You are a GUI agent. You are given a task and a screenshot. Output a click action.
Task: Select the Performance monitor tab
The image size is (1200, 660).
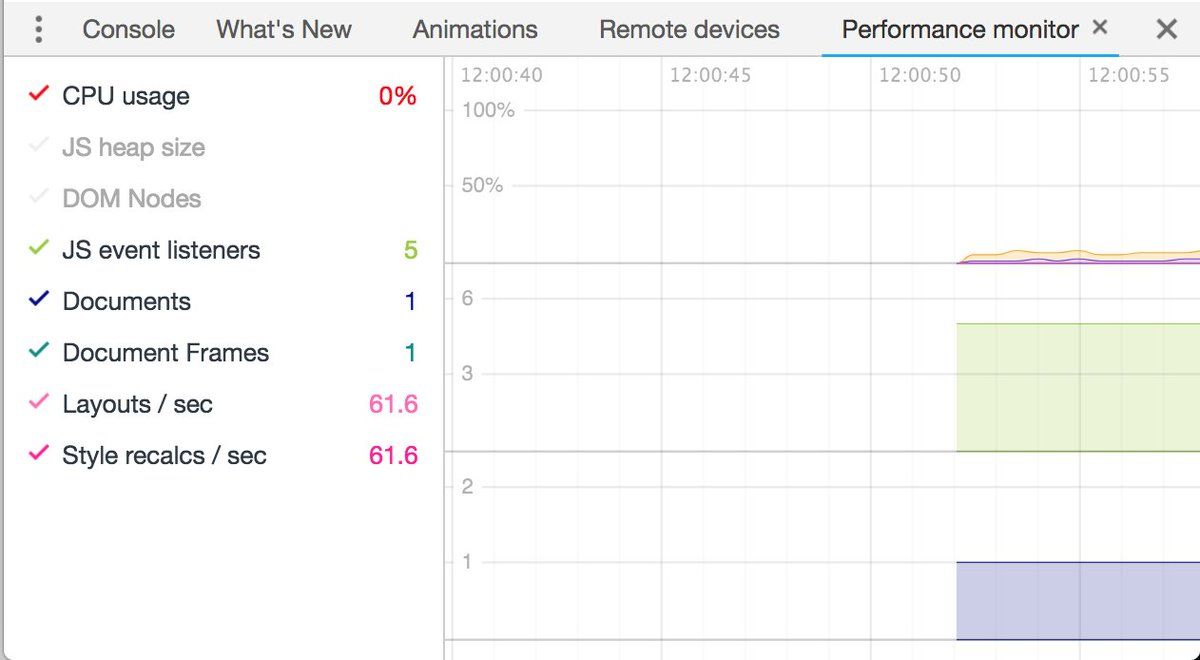tap(960, 30)
